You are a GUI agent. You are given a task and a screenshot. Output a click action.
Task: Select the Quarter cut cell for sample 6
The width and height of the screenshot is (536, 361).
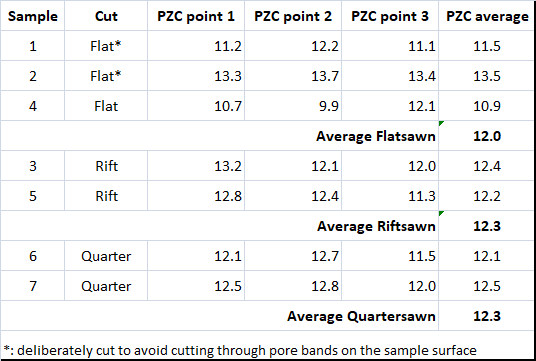pos(106,256)
